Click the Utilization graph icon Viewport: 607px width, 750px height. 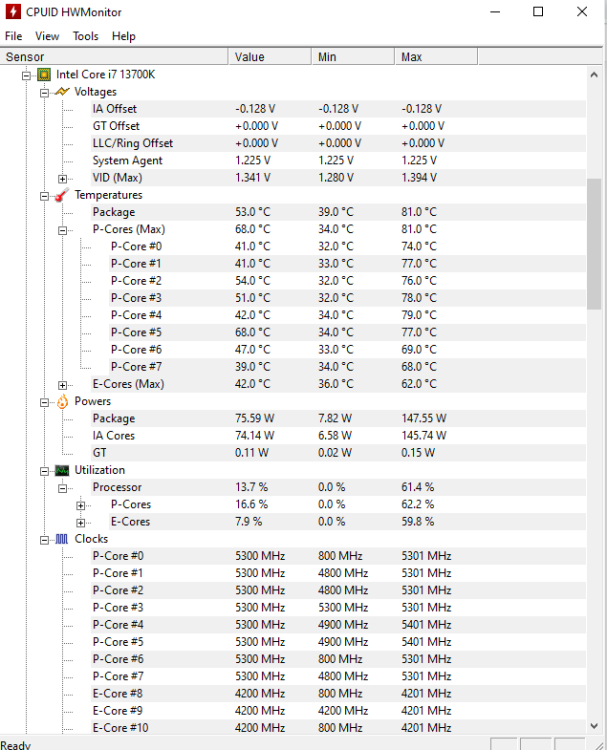62,471
